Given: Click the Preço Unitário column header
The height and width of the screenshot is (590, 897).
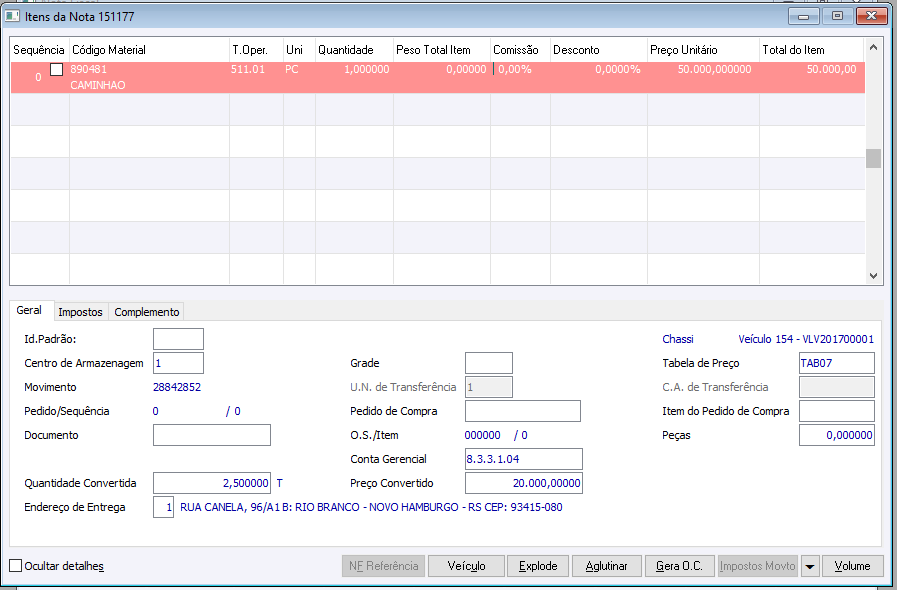Looking at the screenshot, I should [703, 50].
